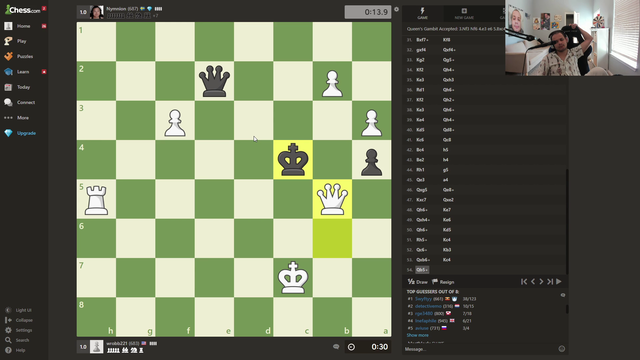Image resolution: width=640 pixels, height=360 pixels.
Task: Jump to the first move
Action: (524, 282)
